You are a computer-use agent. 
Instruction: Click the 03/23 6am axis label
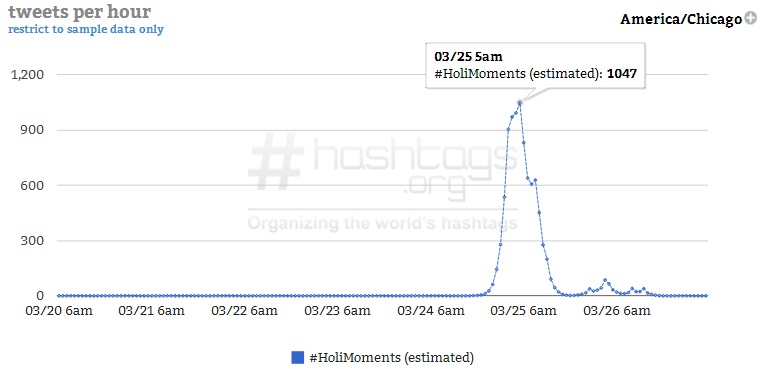point(337,311)
